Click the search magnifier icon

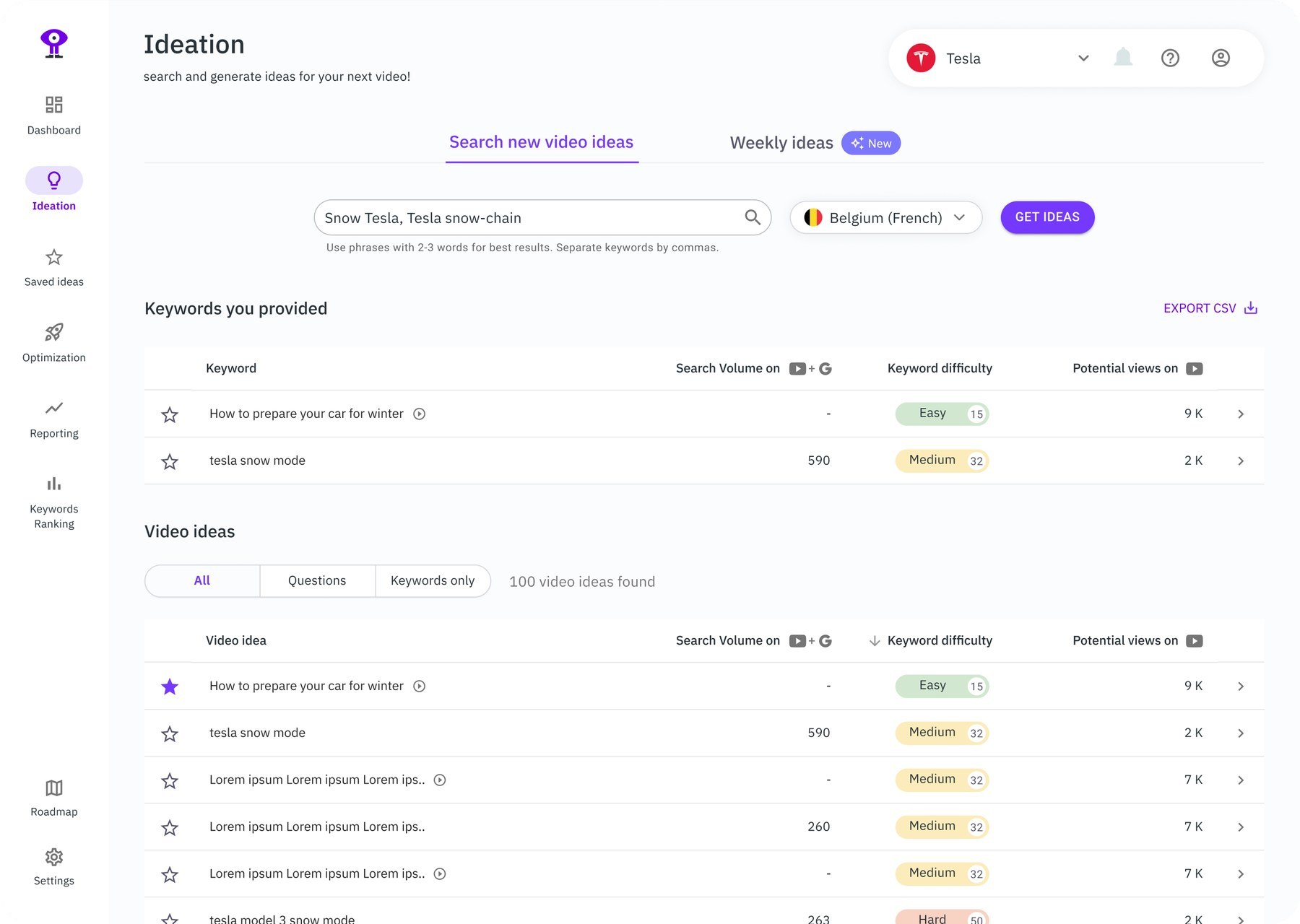tap(753, 217)
